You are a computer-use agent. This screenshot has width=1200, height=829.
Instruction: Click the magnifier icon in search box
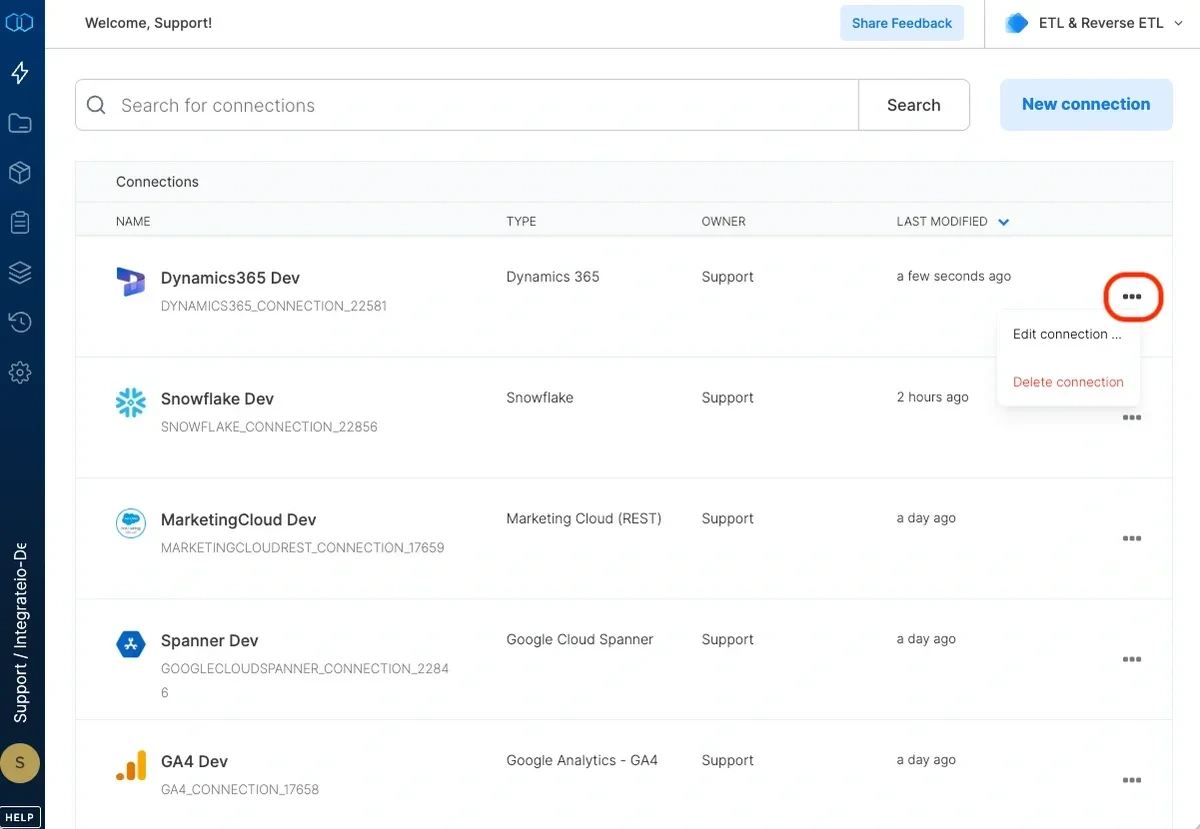point(96,105)
